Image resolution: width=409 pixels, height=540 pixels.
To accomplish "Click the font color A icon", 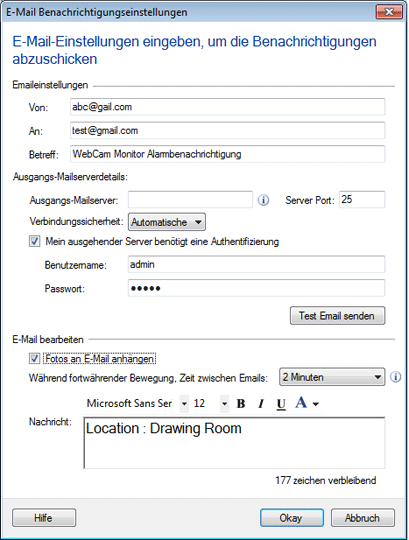I will click(301, 402).
